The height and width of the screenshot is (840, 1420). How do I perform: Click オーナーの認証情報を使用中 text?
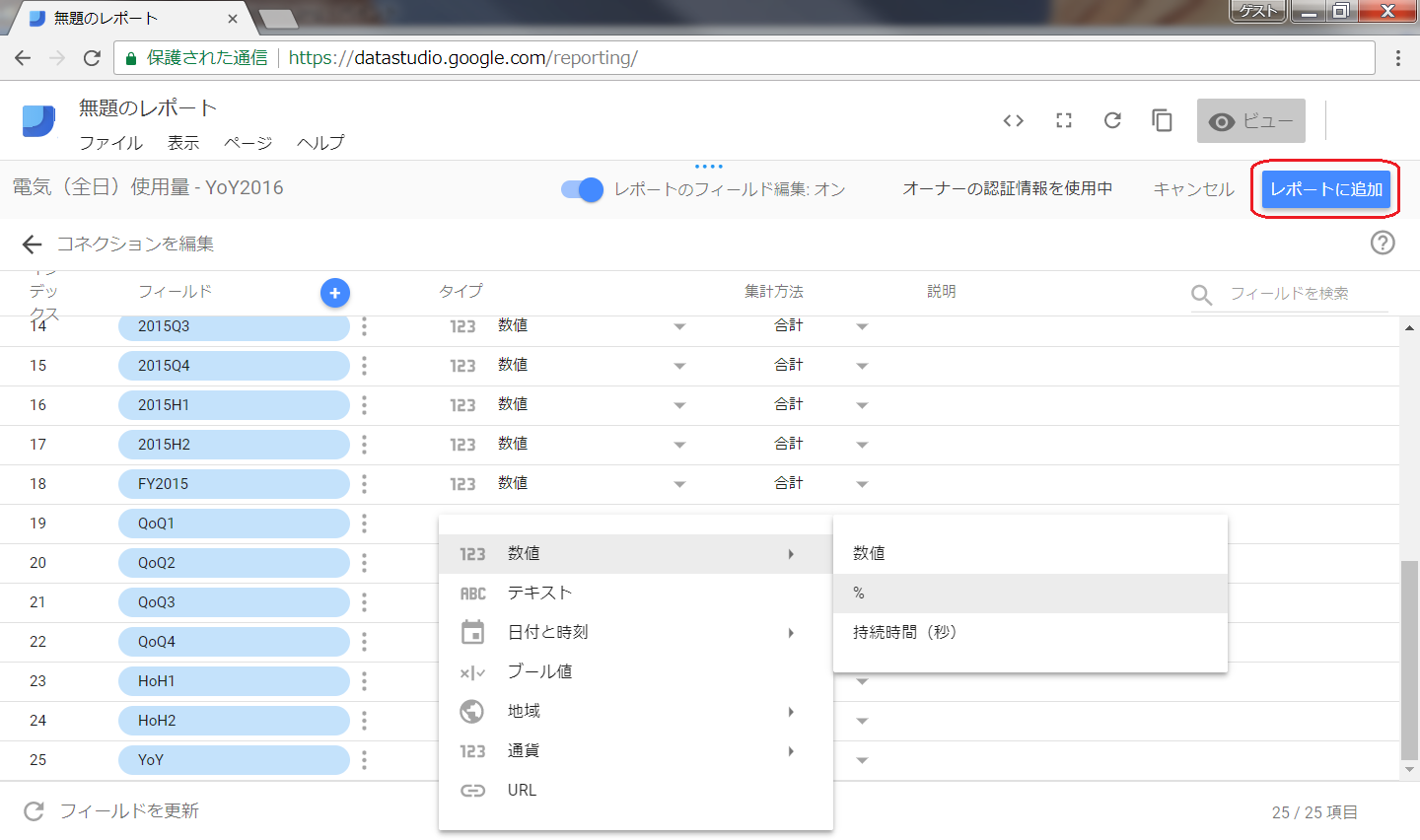pos(1008,188)
